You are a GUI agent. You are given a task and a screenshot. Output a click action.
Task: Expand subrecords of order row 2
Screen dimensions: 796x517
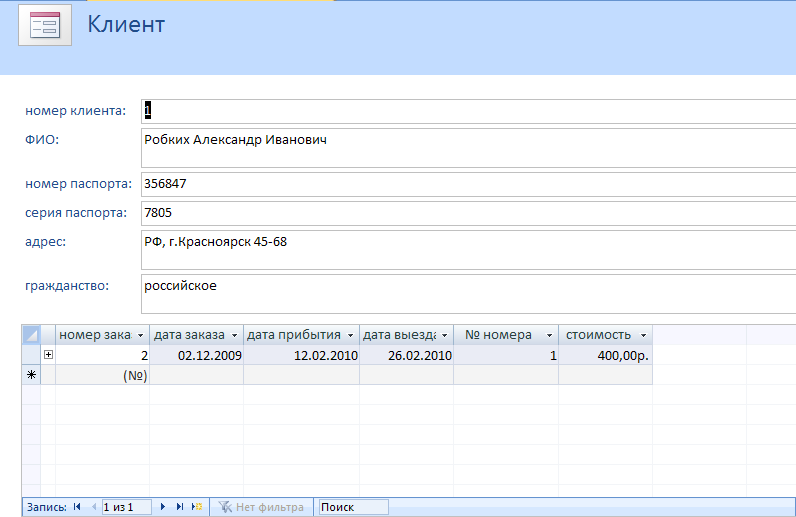pos(48,354)
